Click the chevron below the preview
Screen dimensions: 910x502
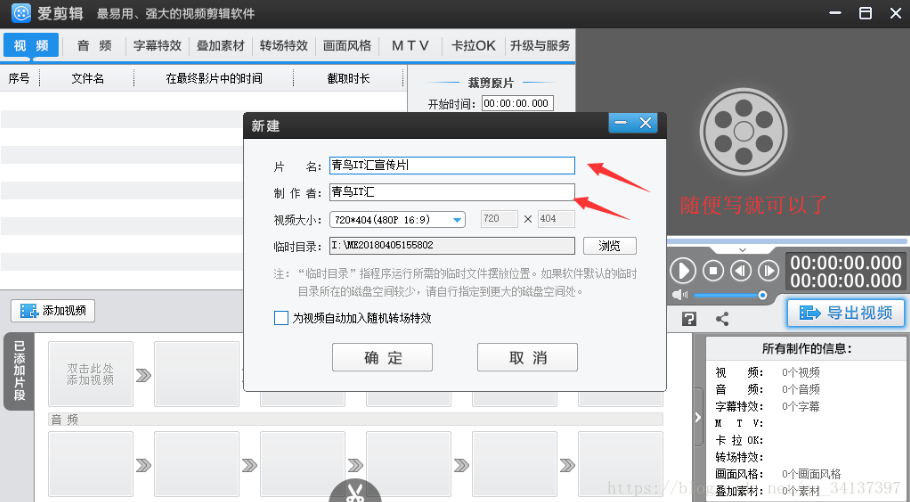coord(742,250)
